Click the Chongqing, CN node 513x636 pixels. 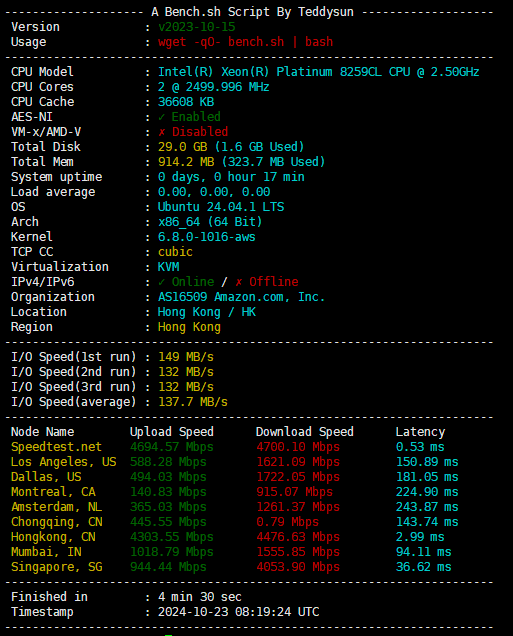pyautogui.click(x=56, y=522)
